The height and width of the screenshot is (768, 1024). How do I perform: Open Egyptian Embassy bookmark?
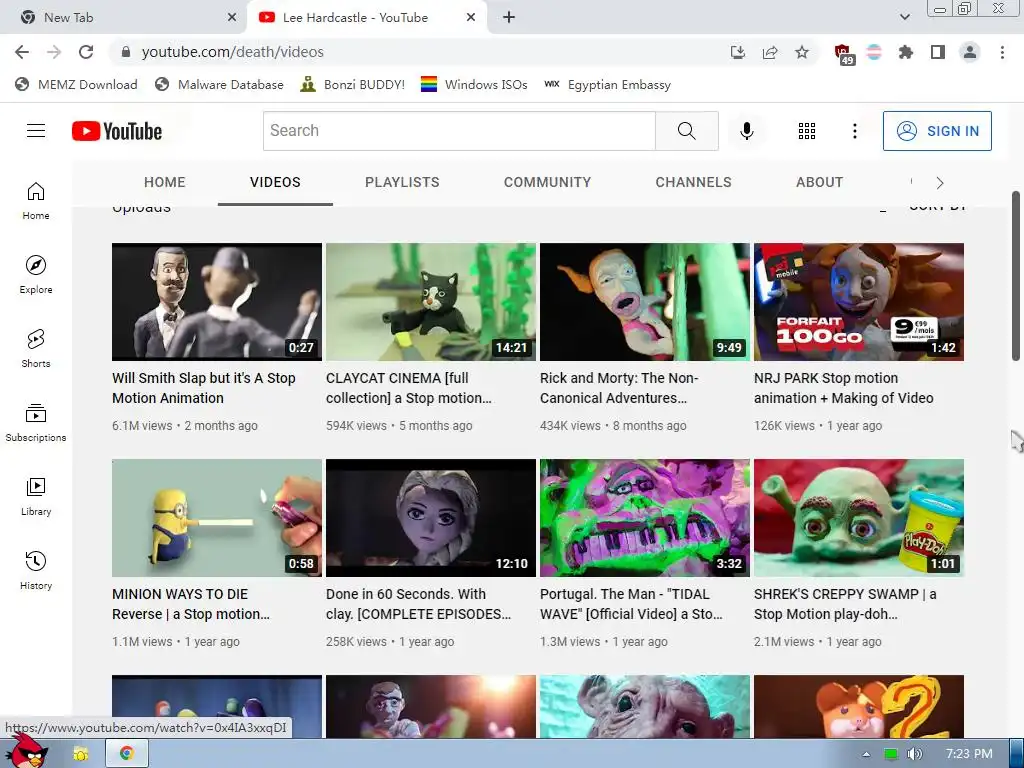click(607, 85)
